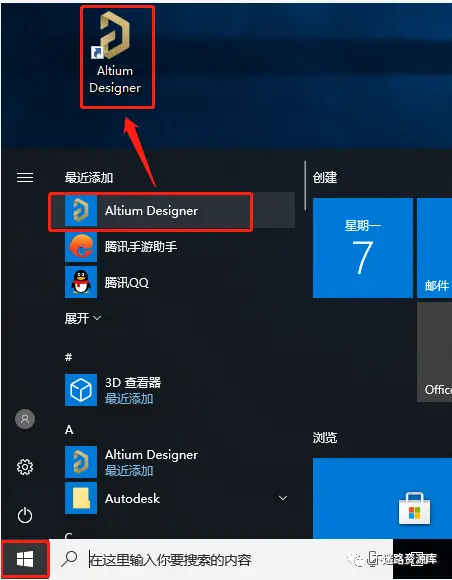Open the user account icon
Image resolution: width=452 pixels, height=580 pixels.
pos(25,419)
